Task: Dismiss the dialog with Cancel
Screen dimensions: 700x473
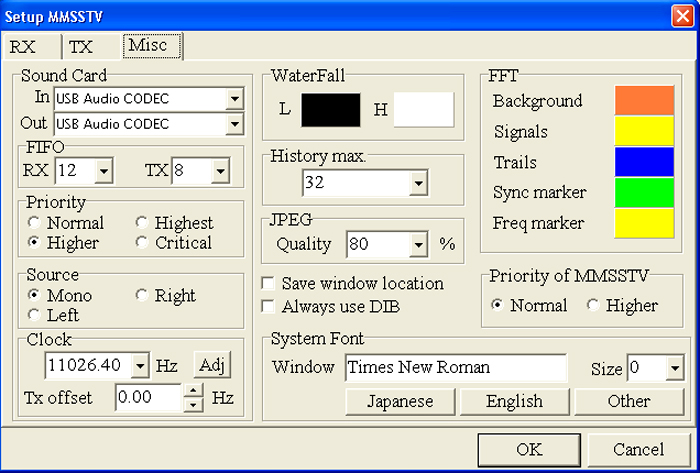Action: (638, 449)
